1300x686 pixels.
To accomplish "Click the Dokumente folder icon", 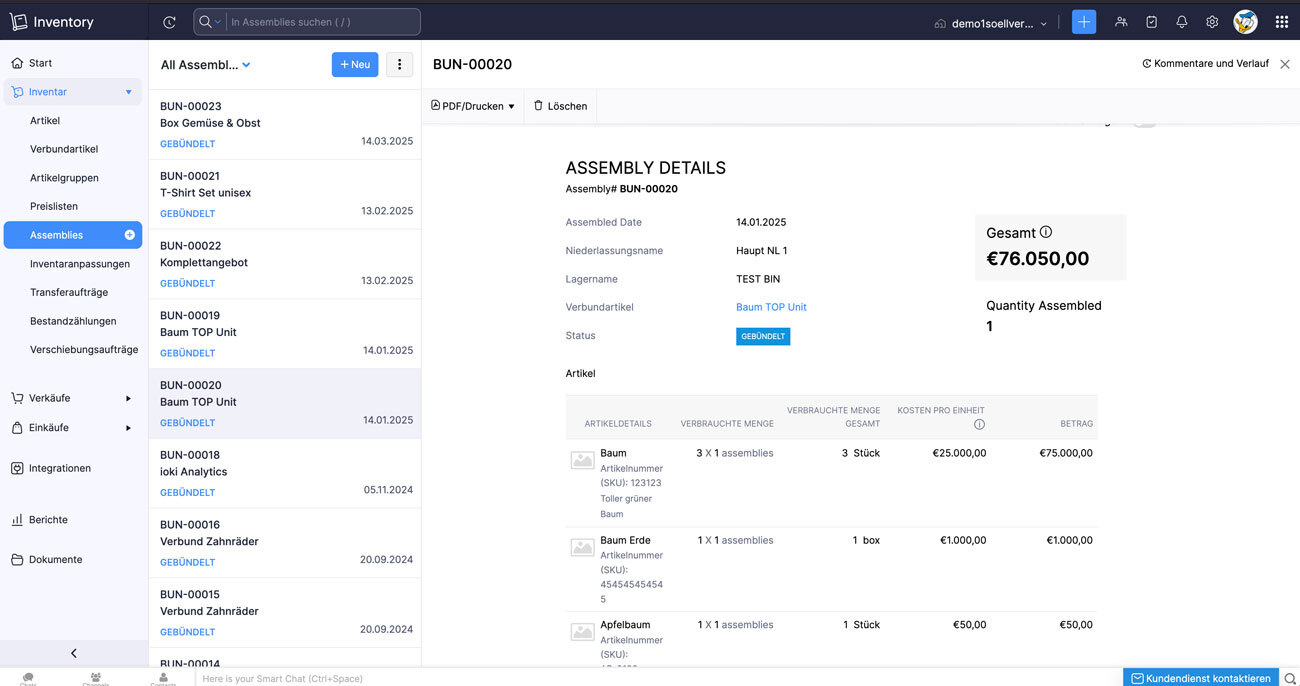I will pyautogui.click(x=17, y=560).
